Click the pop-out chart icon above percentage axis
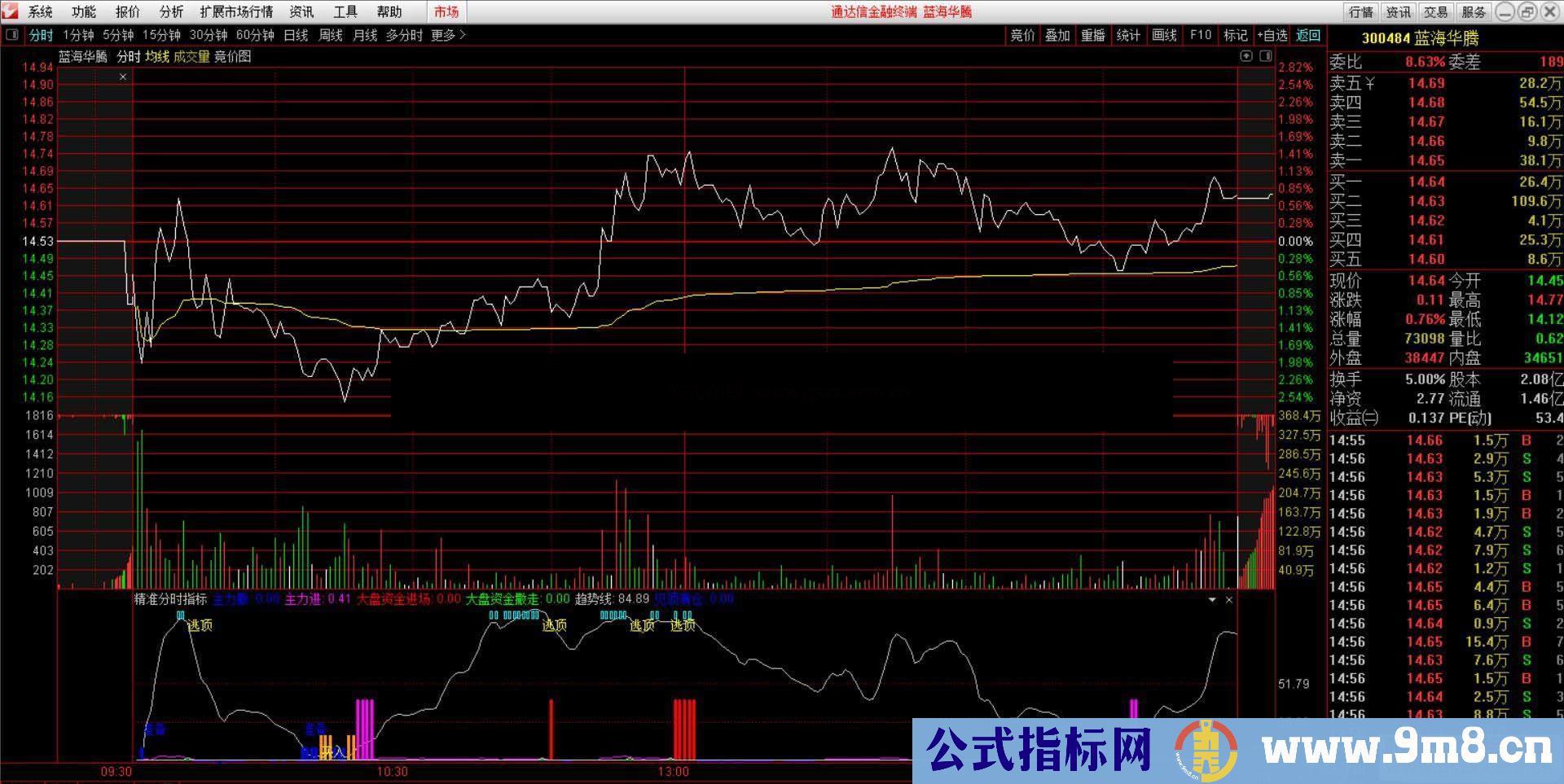Screen dimensions: 1564x784 click(1246, 56)
